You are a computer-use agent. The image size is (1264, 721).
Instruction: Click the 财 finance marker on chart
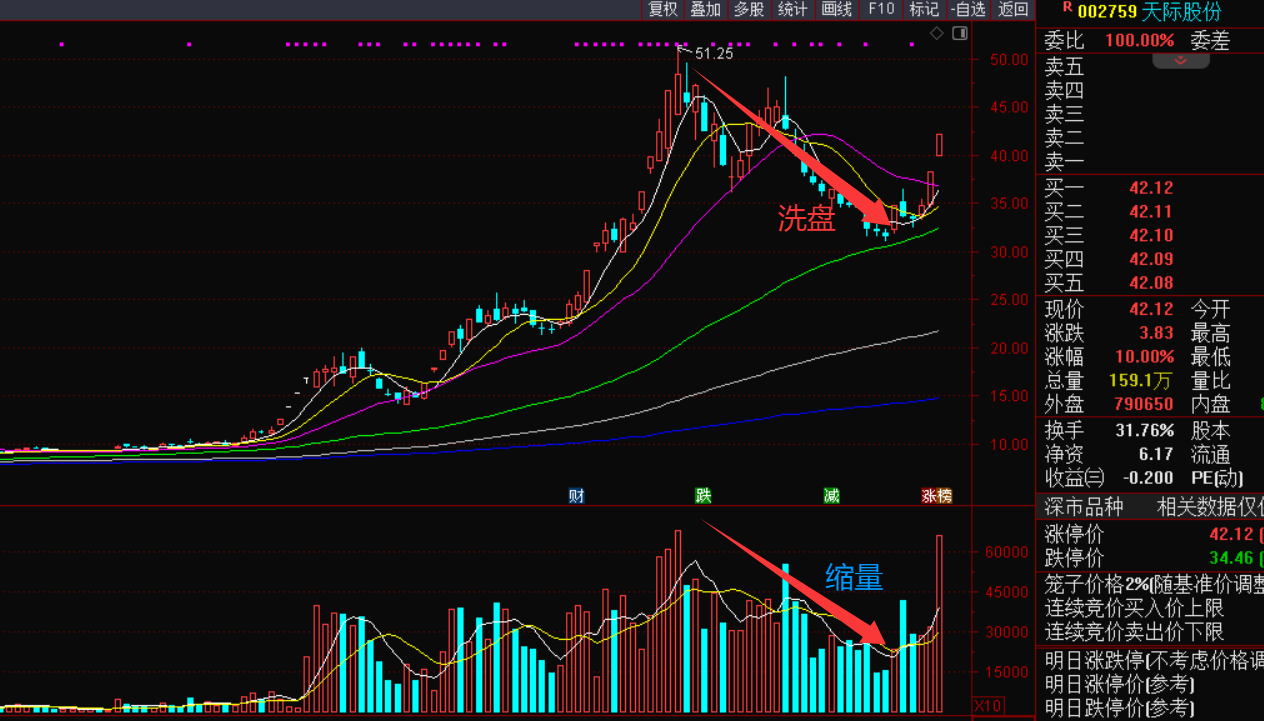pyautogui.click(x=576, y=495)
